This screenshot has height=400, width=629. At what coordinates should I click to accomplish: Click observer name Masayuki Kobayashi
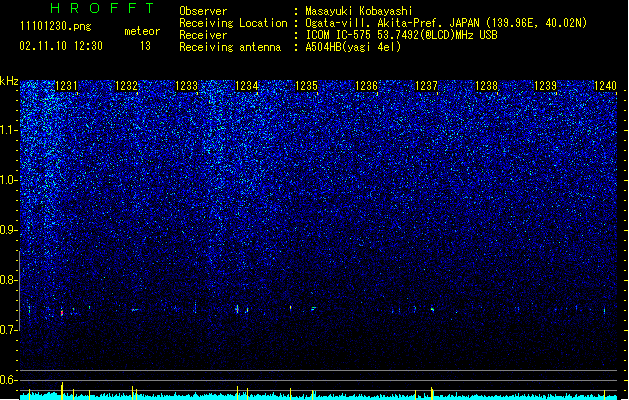[x=359, y=11]
